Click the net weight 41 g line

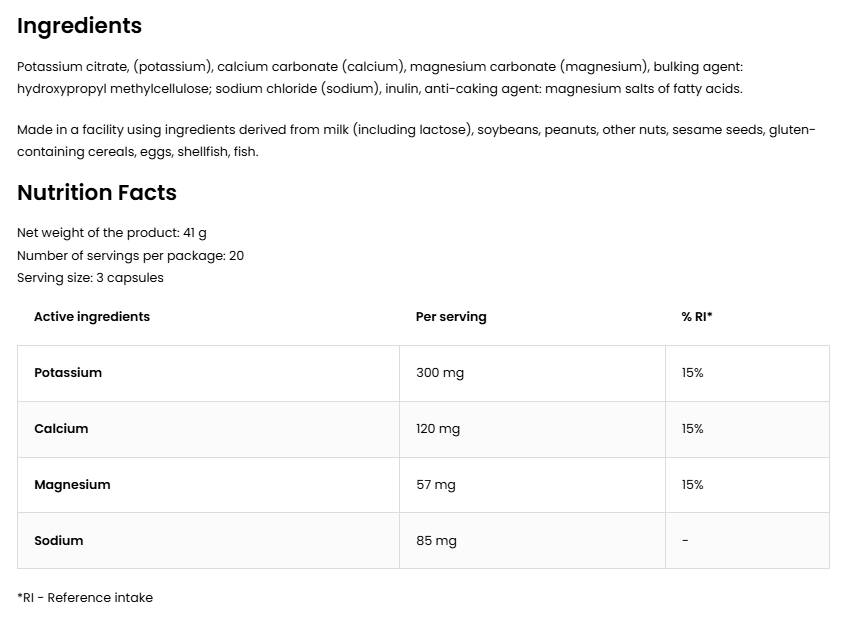112,233
